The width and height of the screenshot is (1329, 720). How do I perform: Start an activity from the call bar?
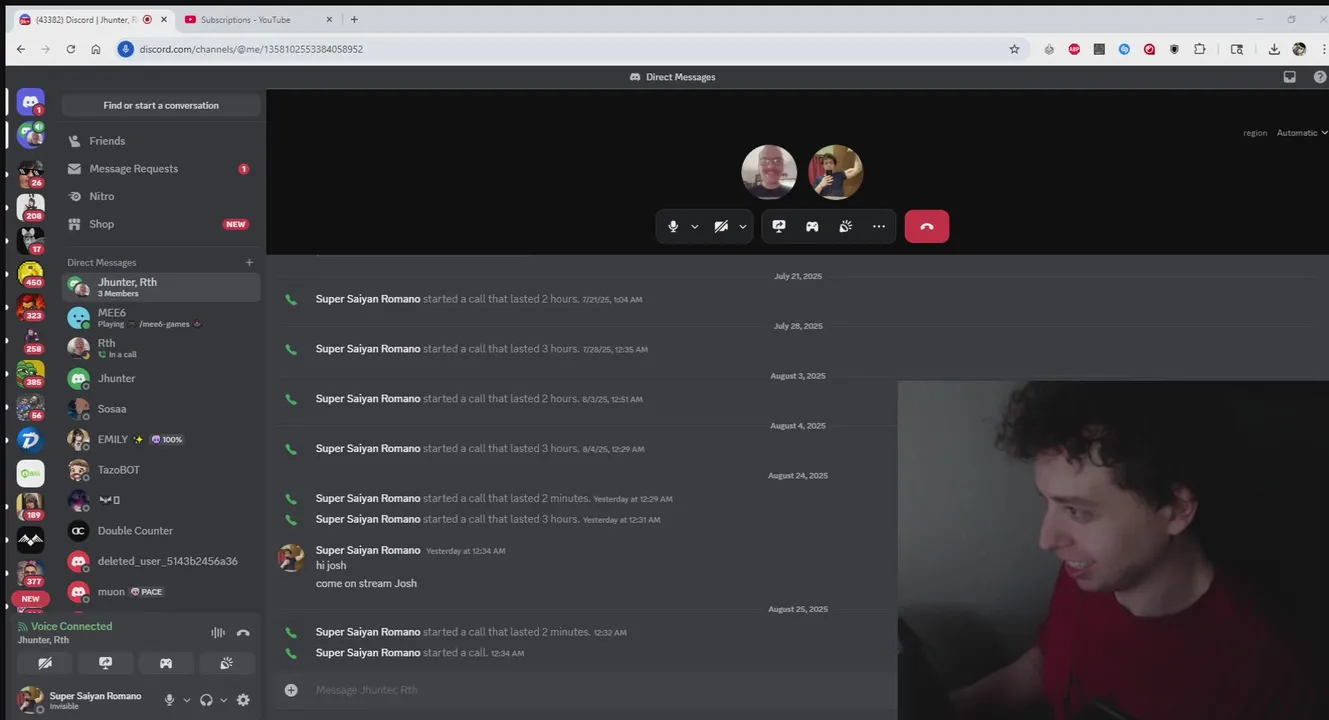pyautogui.click(x=812, y=227)
